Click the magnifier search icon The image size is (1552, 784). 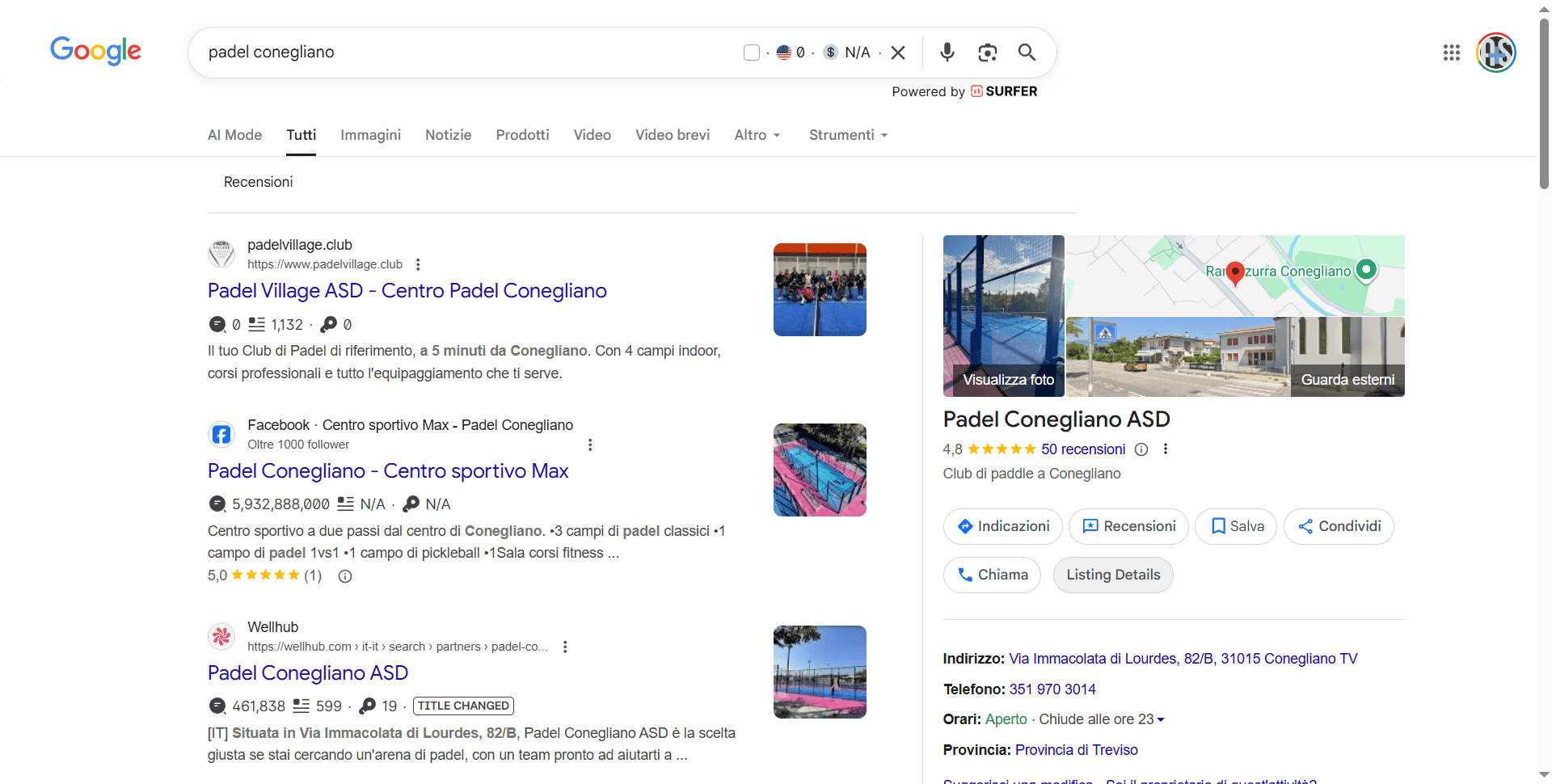[1027, 53]
